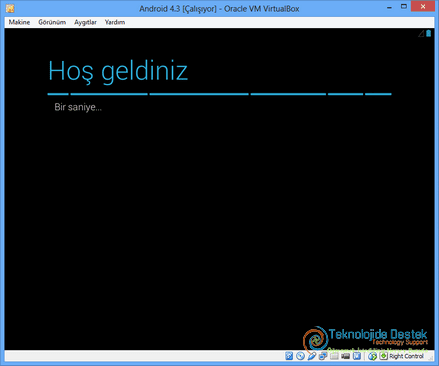This screenshot has width=439, height=366.
Task: Click the USB devices status icon
Action: 312,356
